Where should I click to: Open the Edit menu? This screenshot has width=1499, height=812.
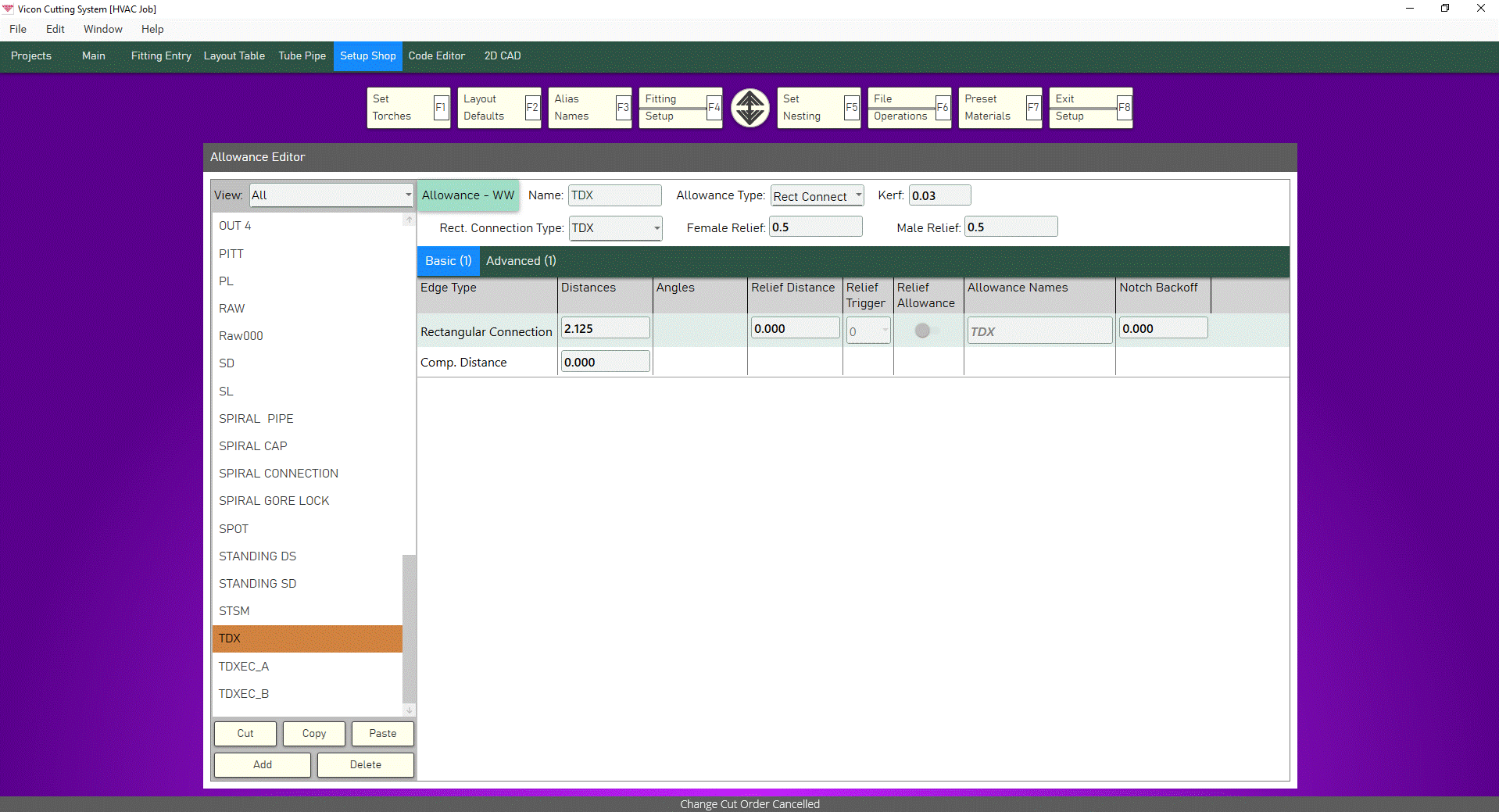[x=54, y=29]
